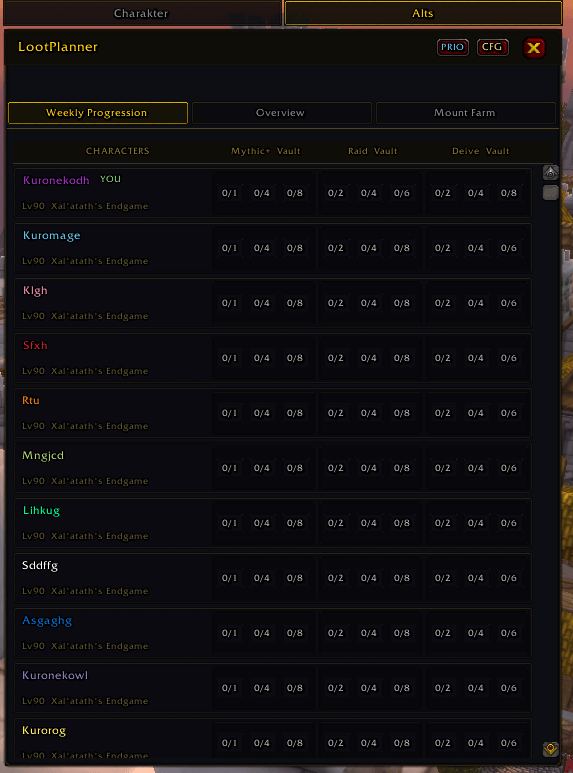
Task: Open the CFG configuration button
Action: click(492, 47)
